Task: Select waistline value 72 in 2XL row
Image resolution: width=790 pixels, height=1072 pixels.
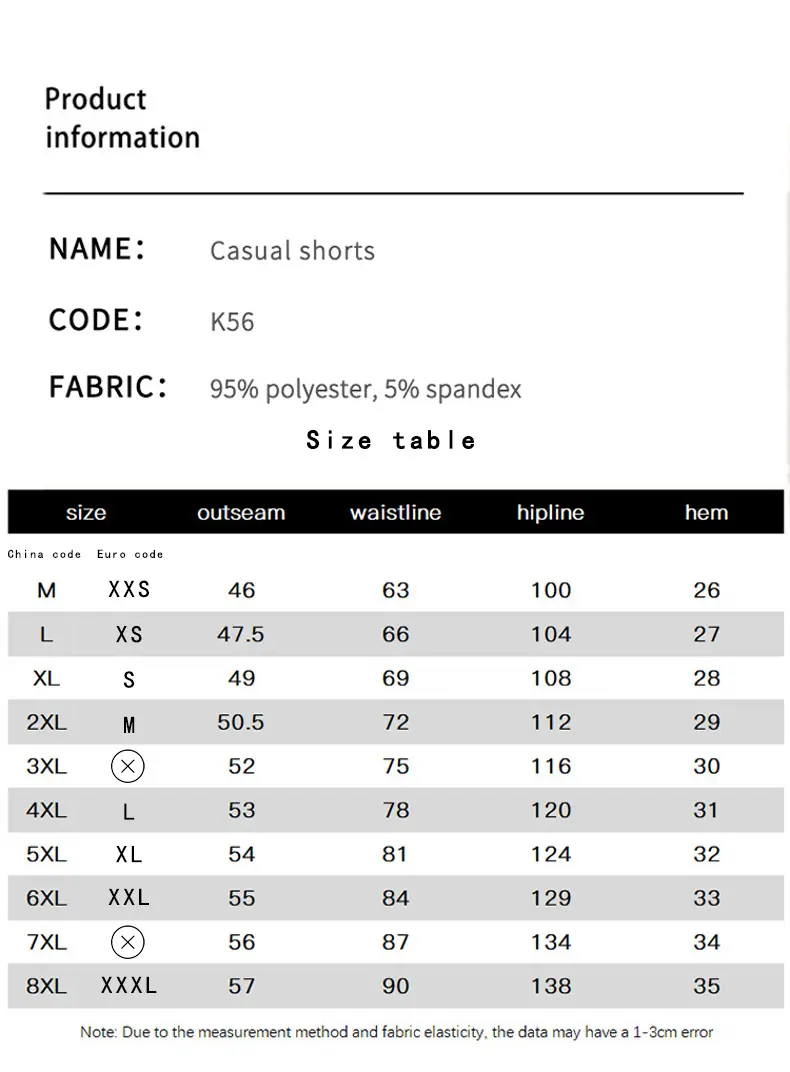Action: 396,722
